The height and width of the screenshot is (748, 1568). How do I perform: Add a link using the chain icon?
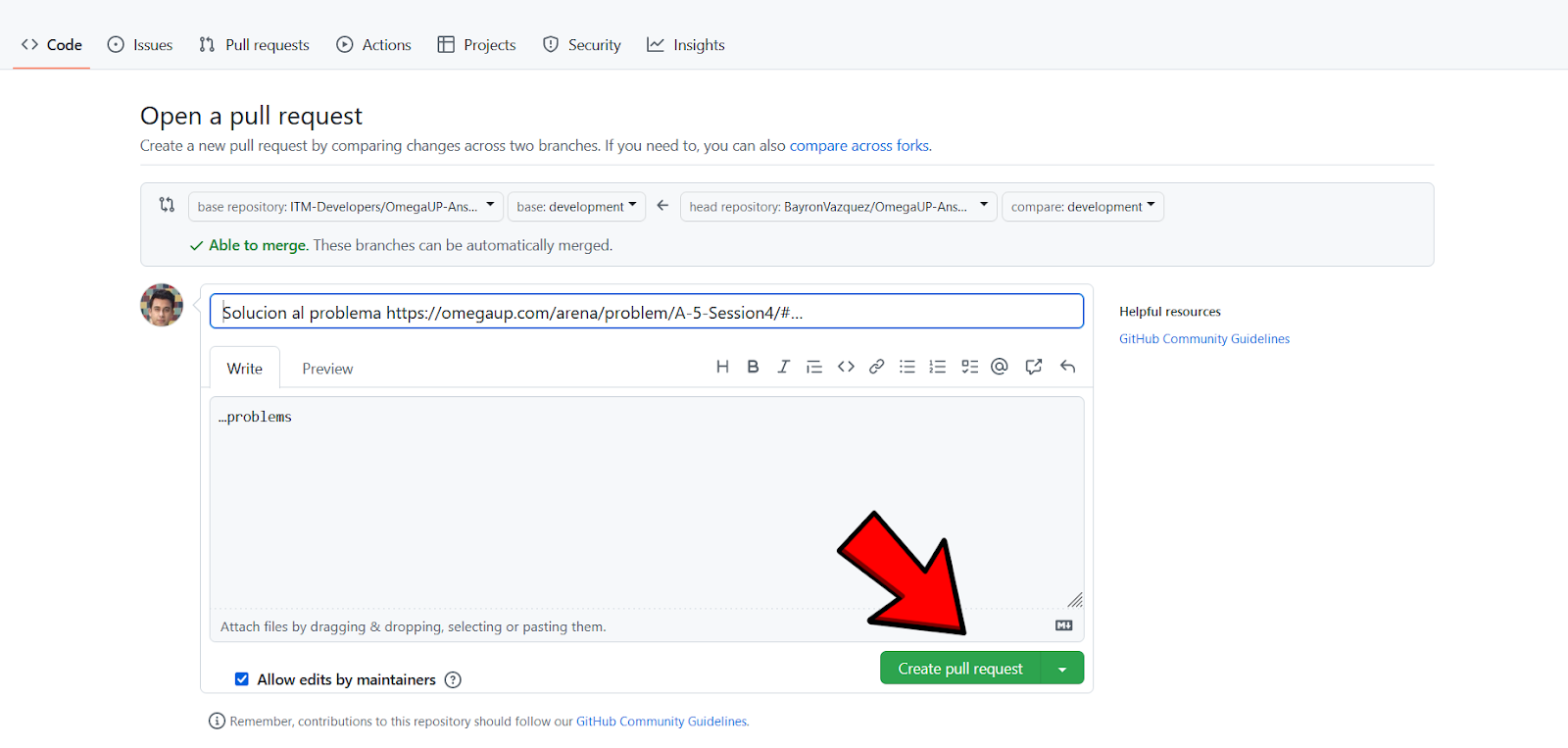pos(877,367)
